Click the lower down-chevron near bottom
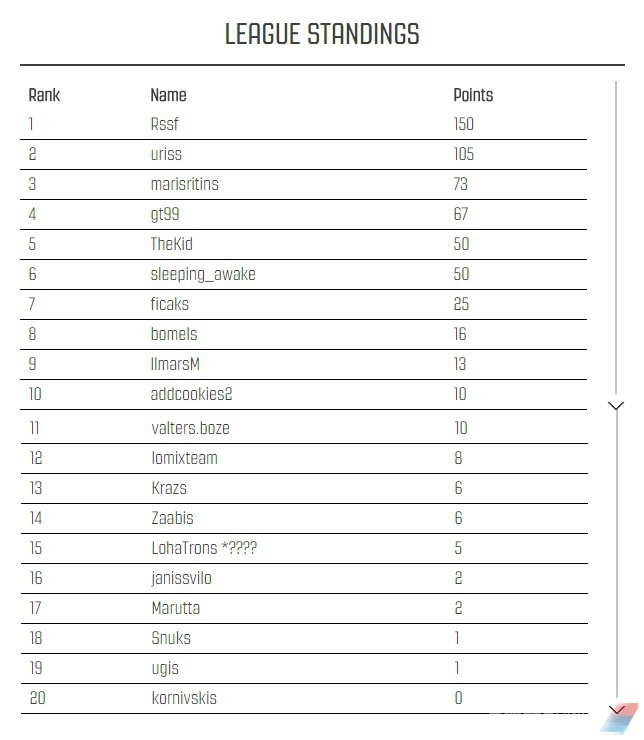Image resolution: width=644 pixels, height=740 pixels. (617, 709)
